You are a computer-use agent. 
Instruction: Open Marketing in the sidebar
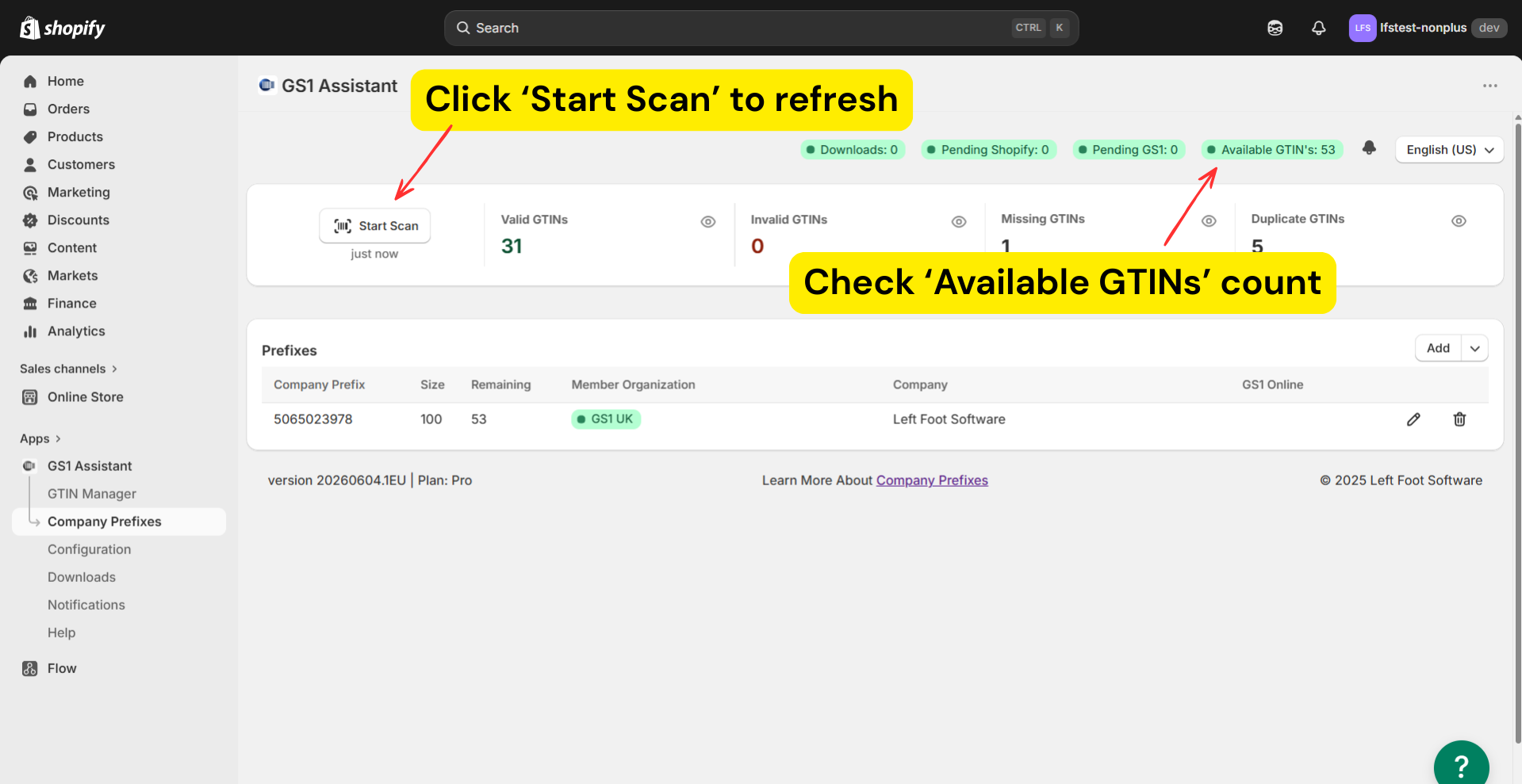(x=79, y=192)
